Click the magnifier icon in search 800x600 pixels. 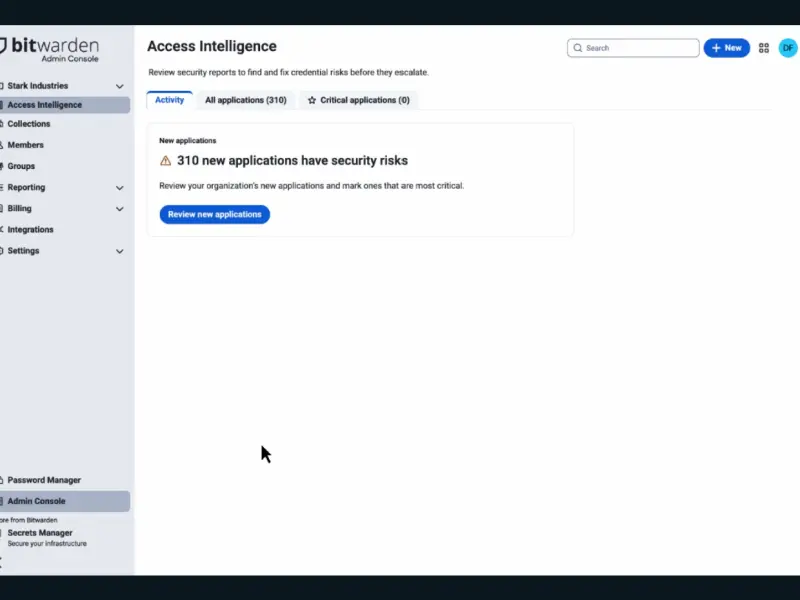click(x=578, y=48)
